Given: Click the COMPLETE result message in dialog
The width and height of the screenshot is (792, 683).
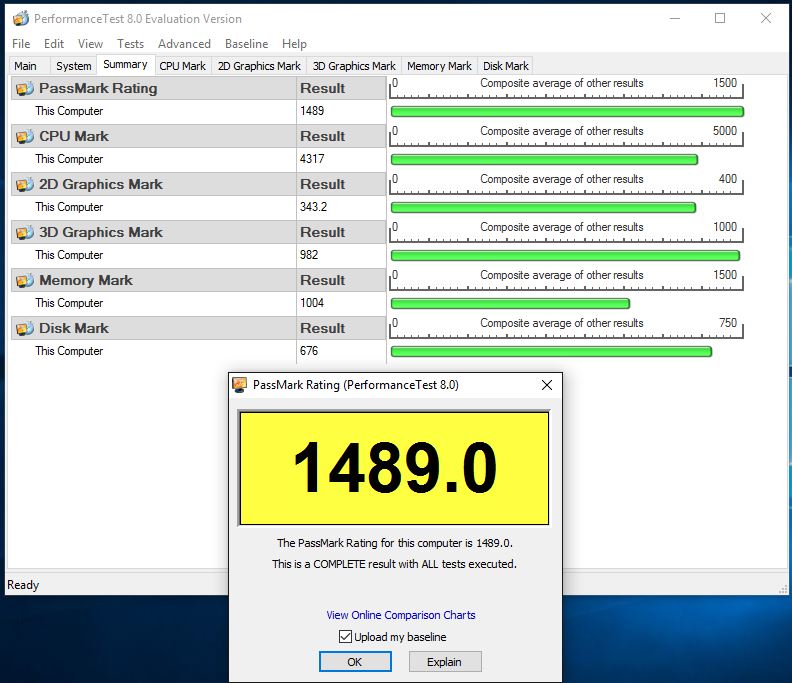Looking at the screenshot, I should pyautogui.click(x=394, y=564).
